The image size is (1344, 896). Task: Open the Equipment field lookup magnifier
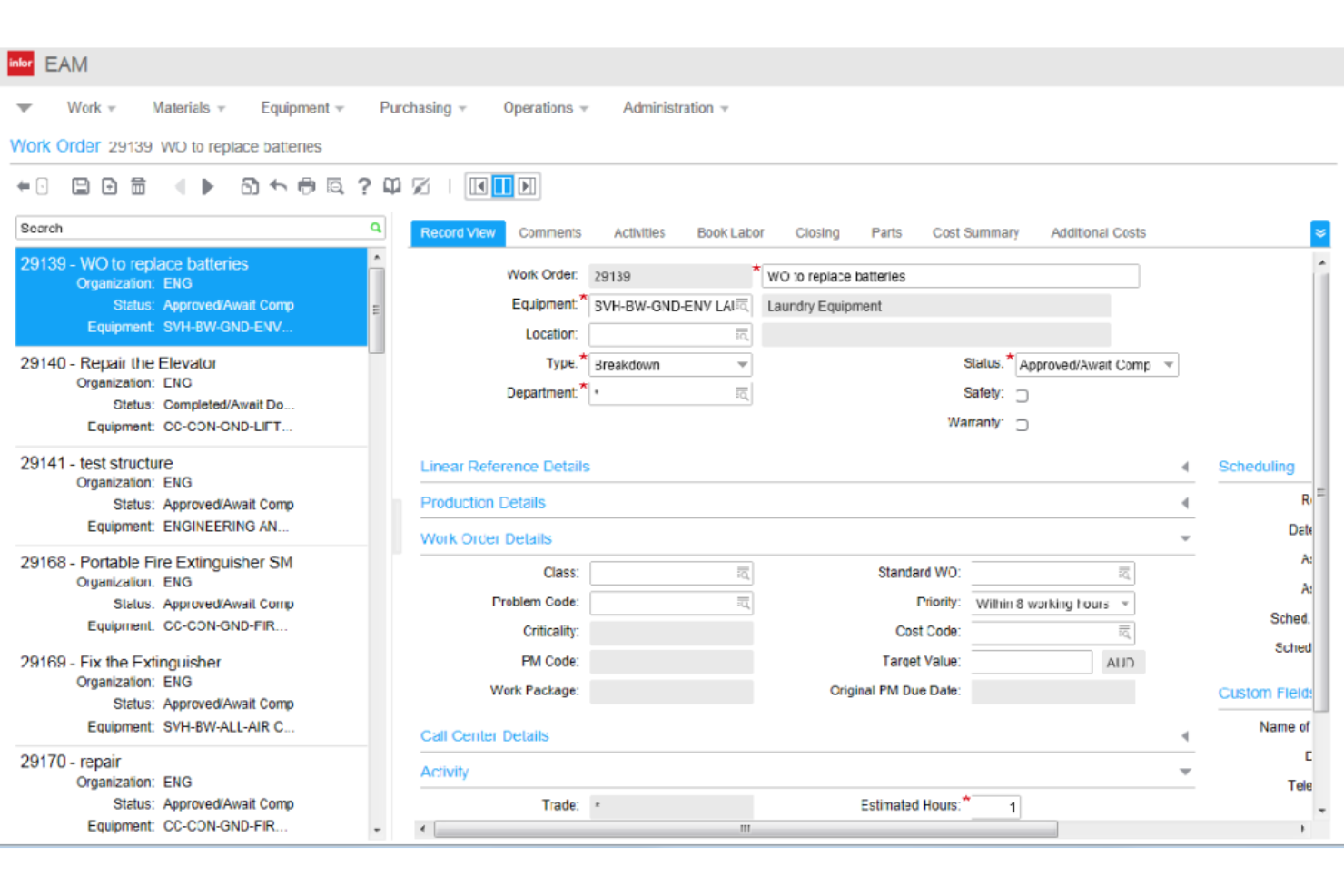pyautogui.click(x=743, y=305)
